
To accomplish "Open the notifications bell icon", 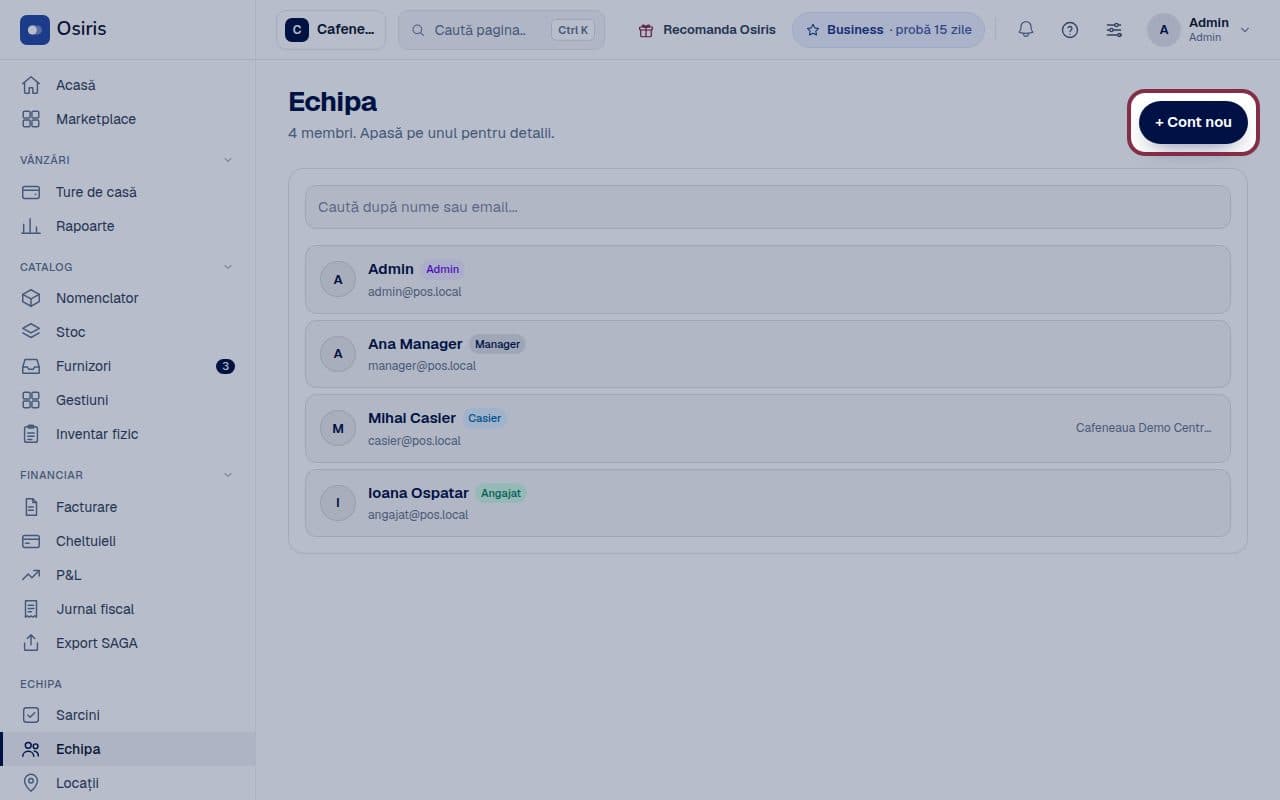I will 1026,30.
